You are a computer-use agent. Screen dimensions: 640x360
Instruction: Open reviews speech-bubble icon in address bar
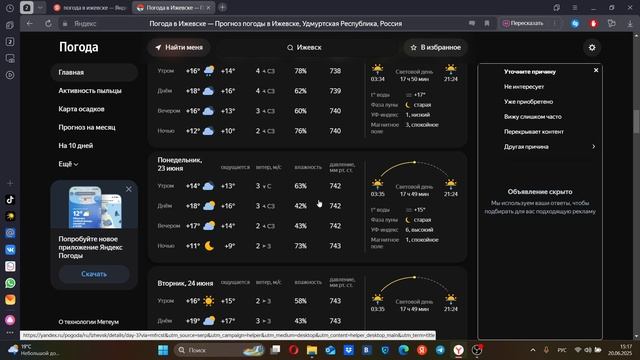coord(472,24)
